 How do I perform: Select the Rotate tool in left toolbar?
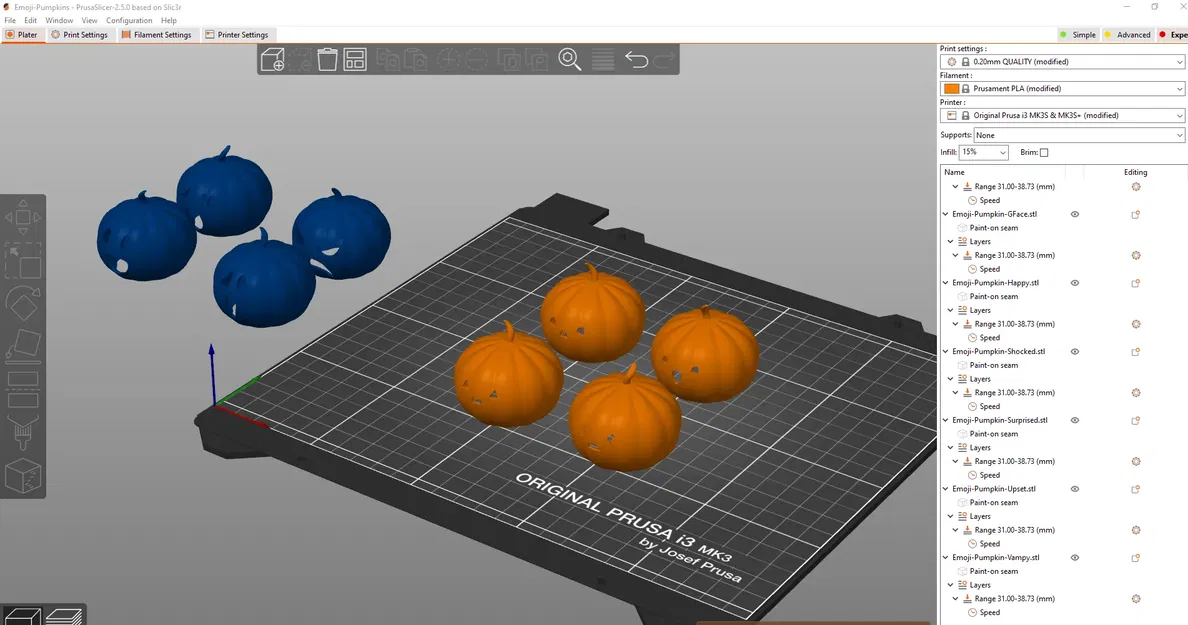pos(23,304)
